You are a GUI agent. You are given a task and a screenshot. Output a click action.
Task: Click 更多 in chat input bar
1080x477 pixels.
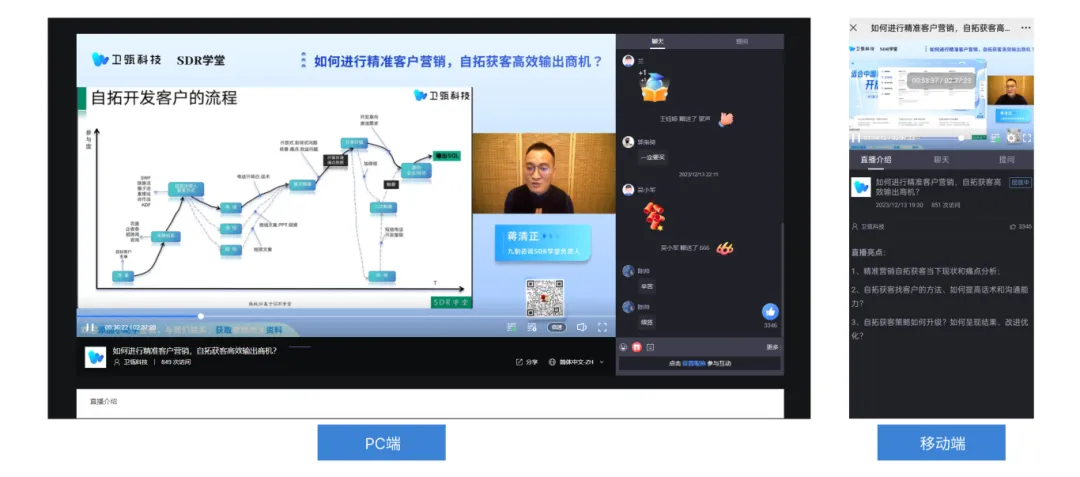tap(772, 347)
